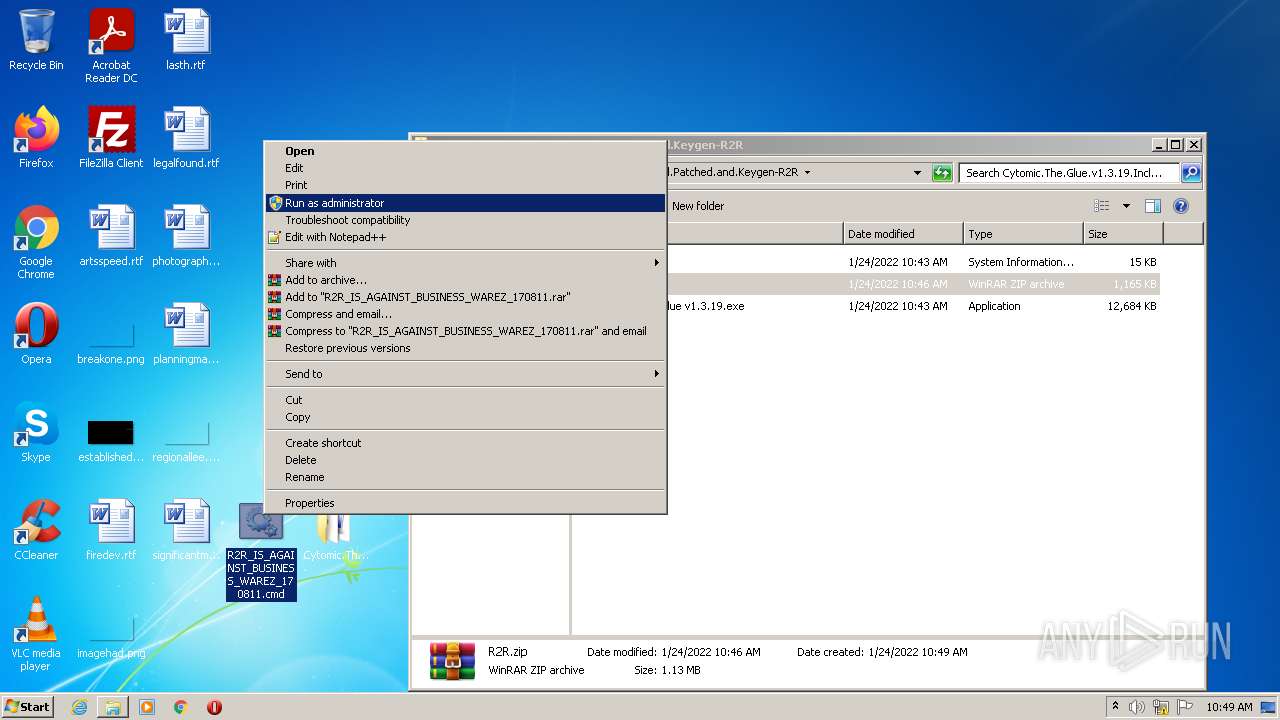Sort by the Size column header

[x=1123, y=234]
